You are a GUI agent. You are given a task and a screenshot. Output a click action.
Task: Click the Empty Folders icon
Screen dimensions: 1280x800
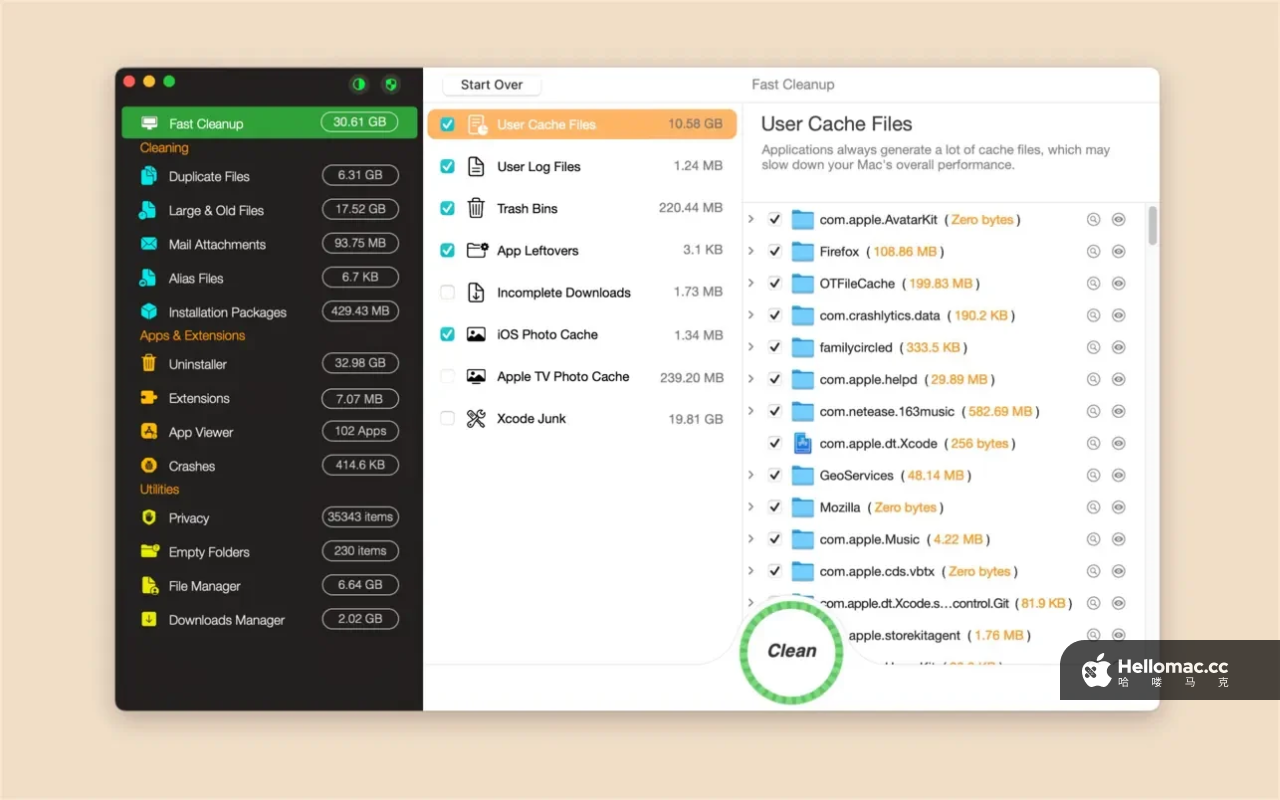point(150,551)
